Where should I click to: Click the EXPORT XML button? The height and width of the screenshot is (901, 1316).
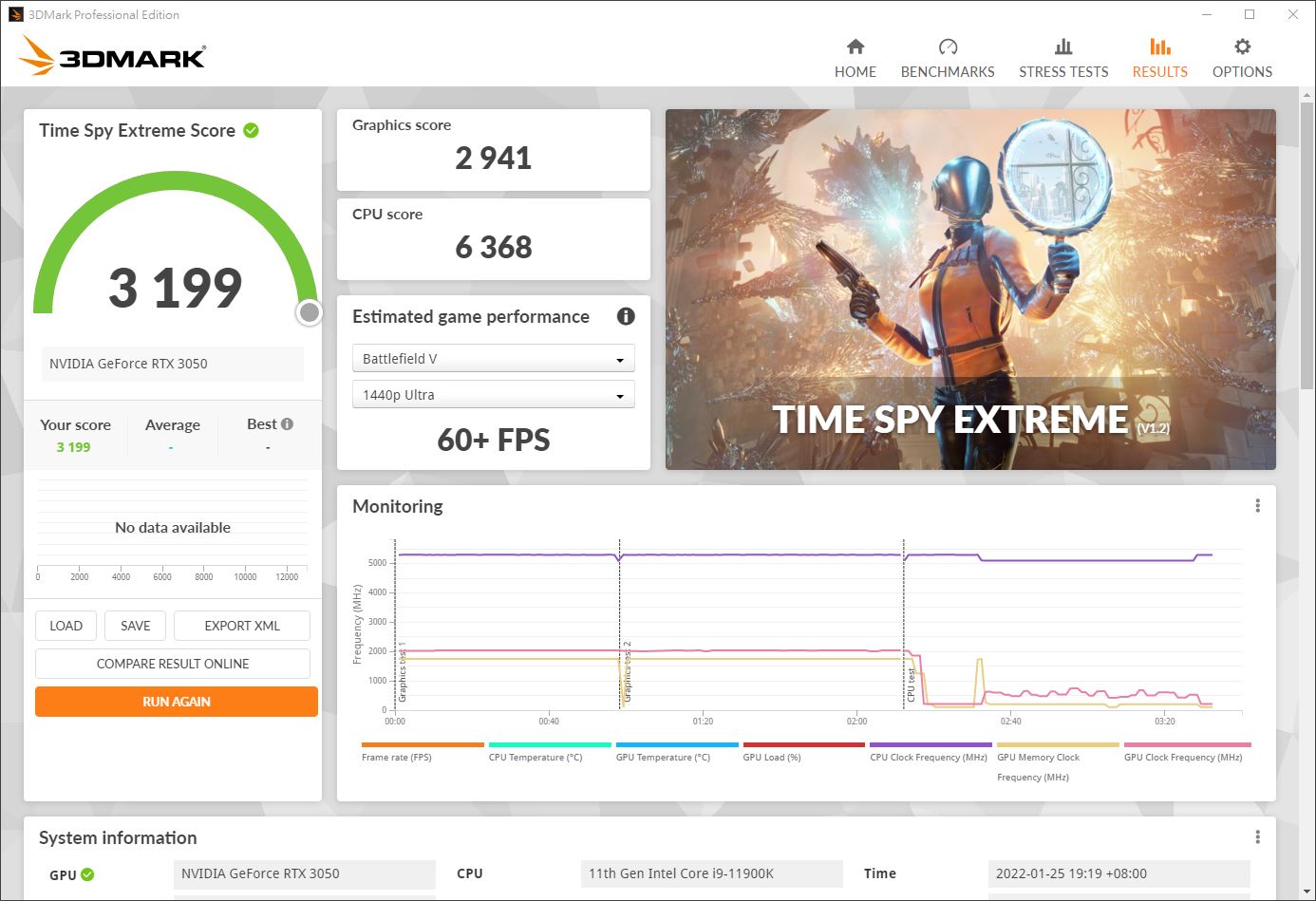click(x=242, y=626)
